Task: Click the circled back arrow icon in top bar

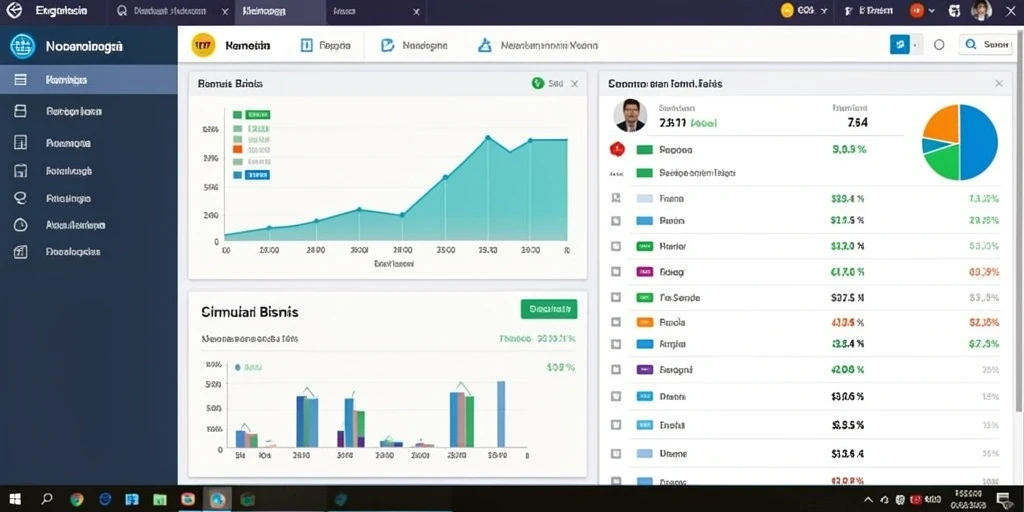Action: [x=14, y=10]
